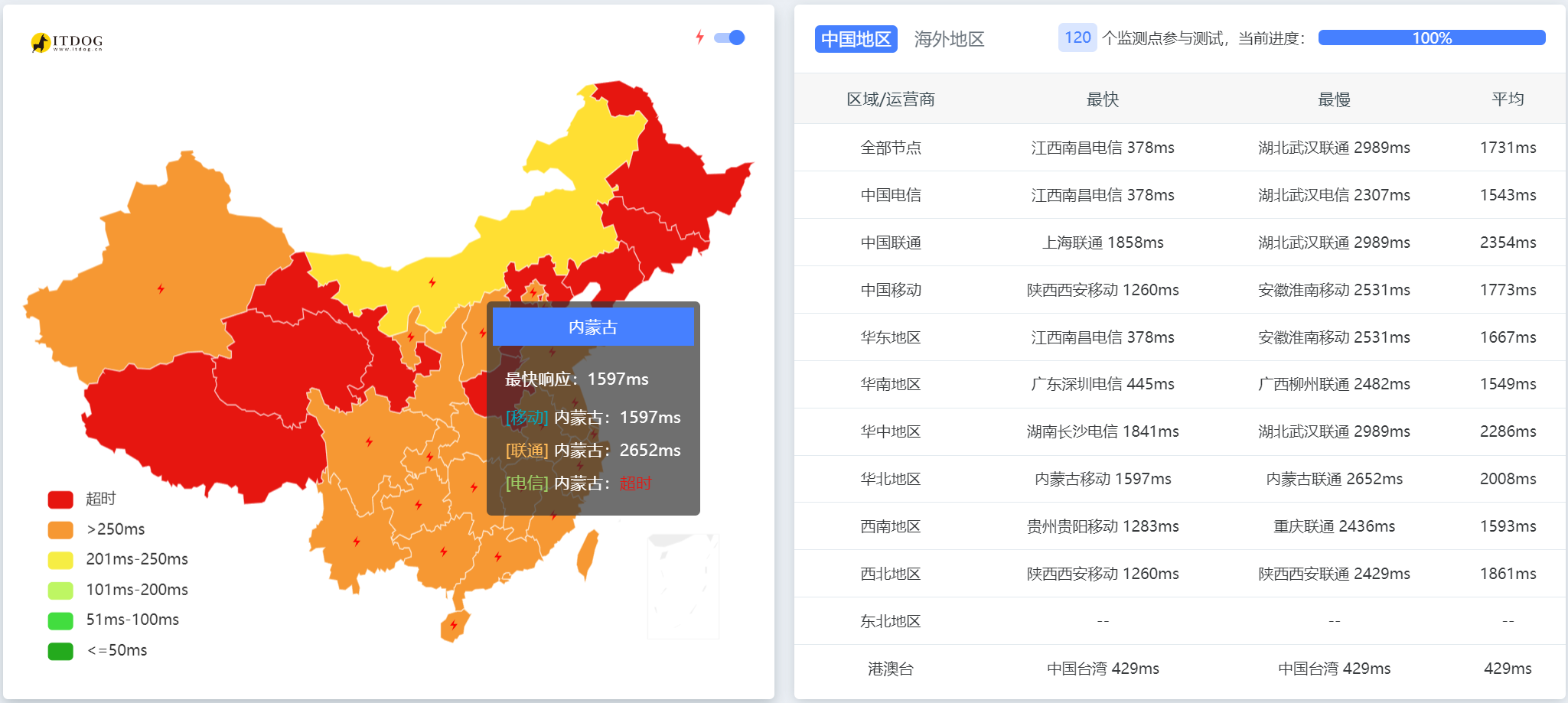Click the 区域/运营商 column header
The height and width of the screenshot is (703, 1568).
tap(891, 99)
